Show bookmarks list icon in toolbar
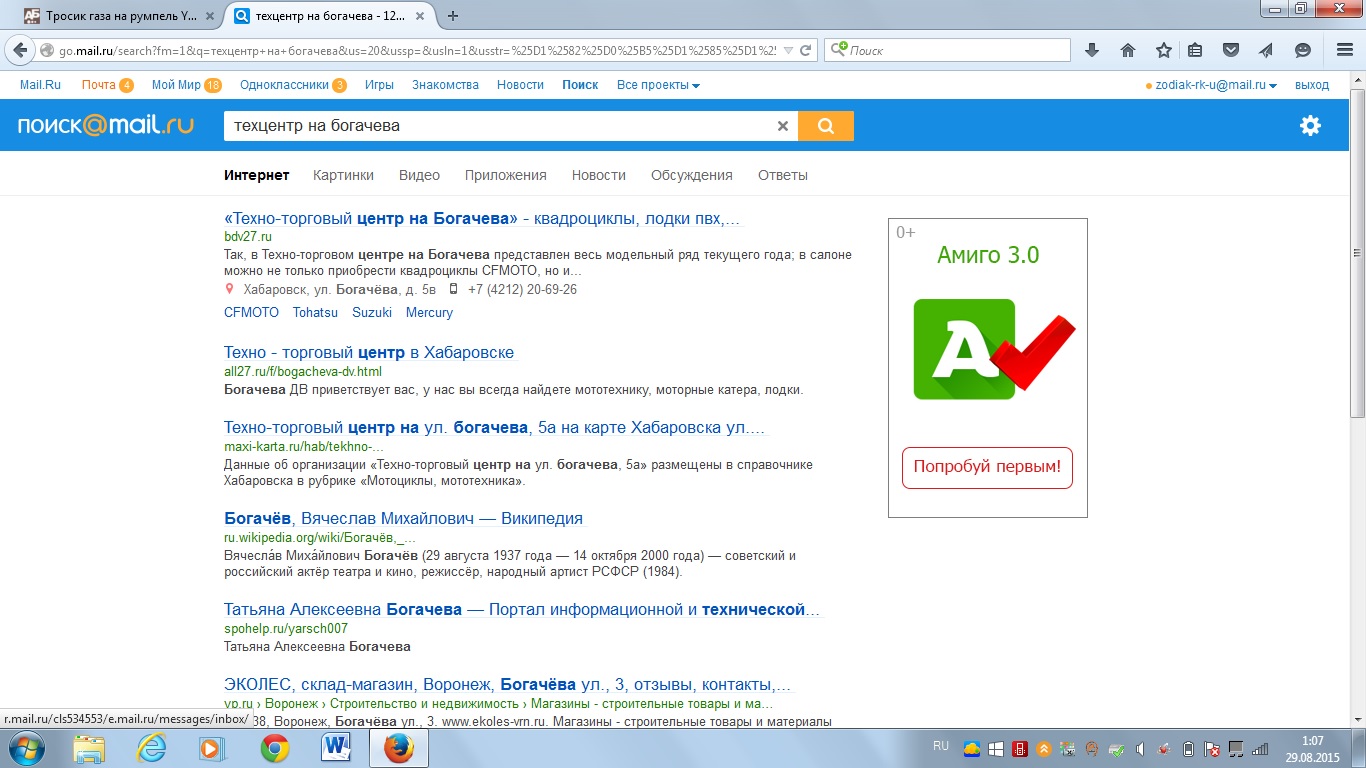This screenshot has width=1366, height=768. tap(1195, 50)
